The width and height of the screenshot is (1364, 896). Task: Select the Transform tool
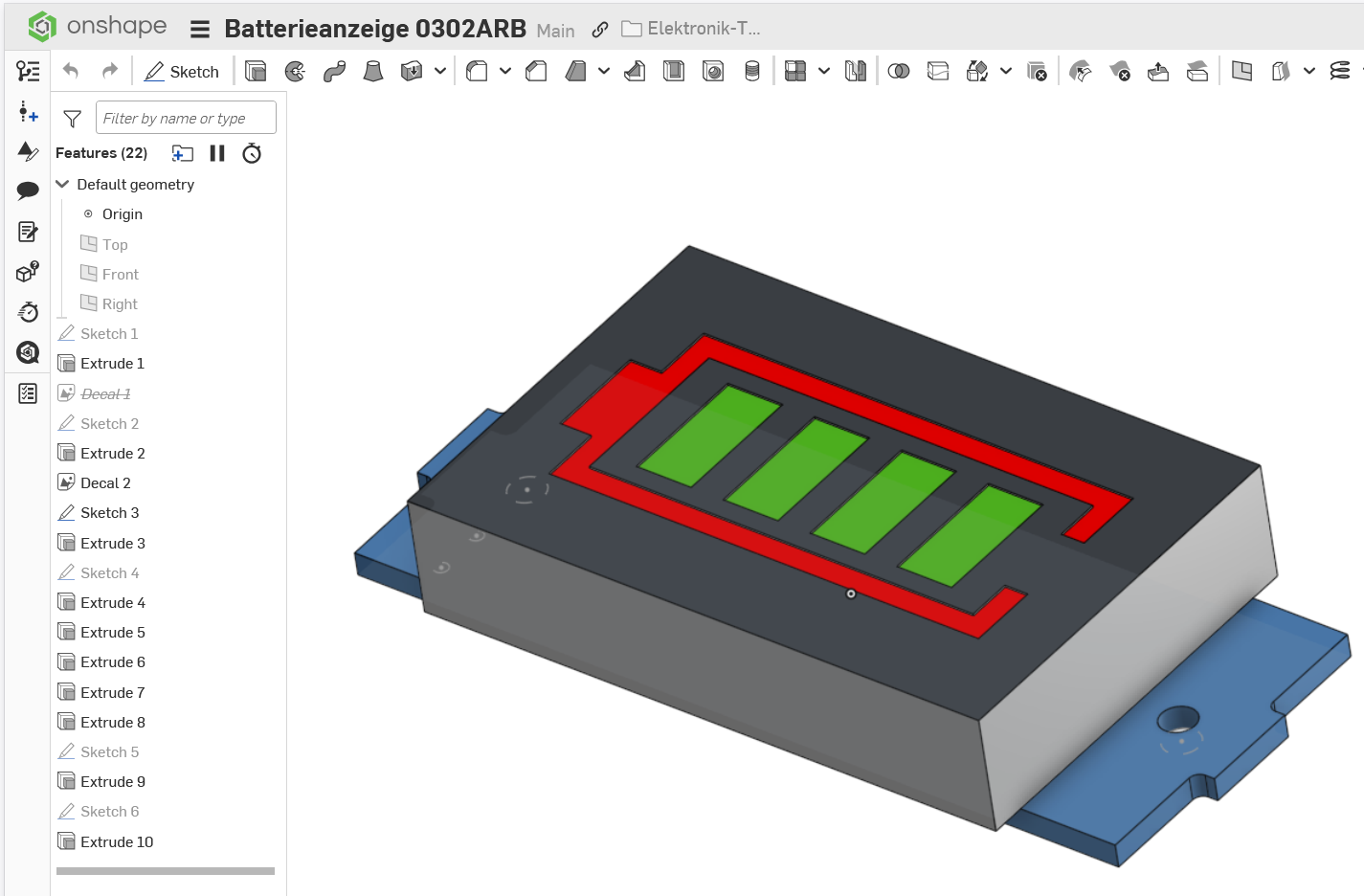[x=977, y=71]
